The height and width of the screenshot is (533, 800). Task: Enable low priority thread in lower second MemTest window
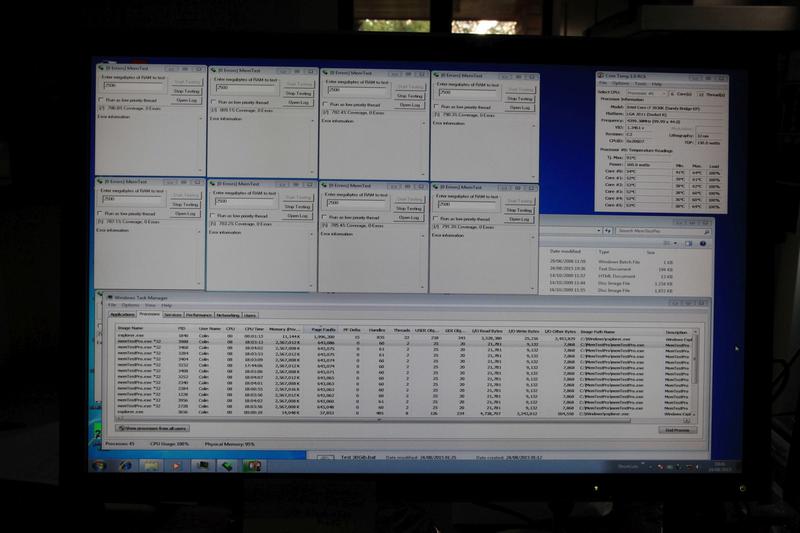click(213, 215)
